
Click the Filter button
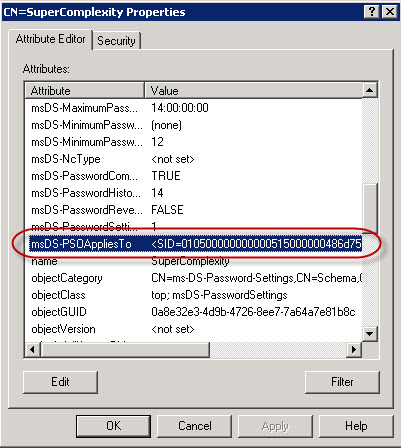342,382
